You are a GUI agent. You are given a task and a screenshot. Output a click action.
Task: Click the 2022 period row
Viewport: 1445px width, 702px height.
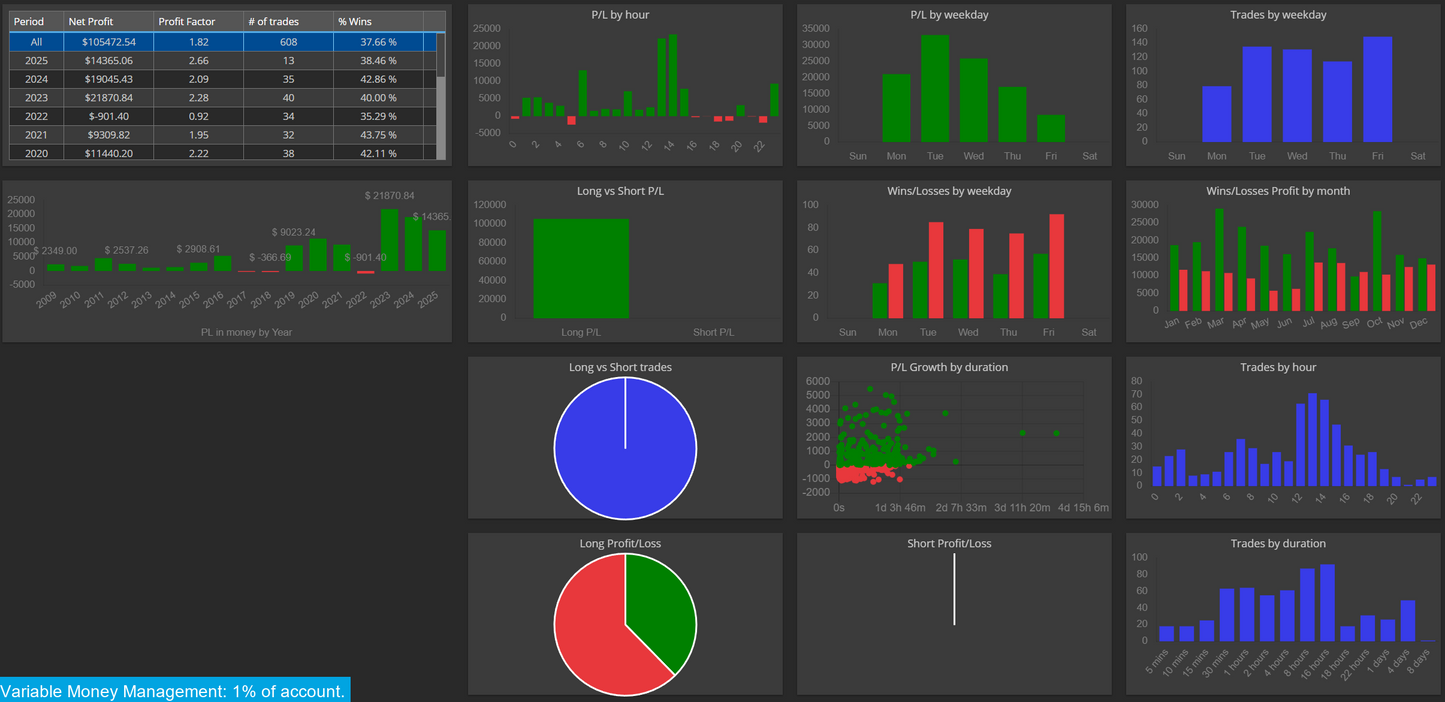(223, 116)
